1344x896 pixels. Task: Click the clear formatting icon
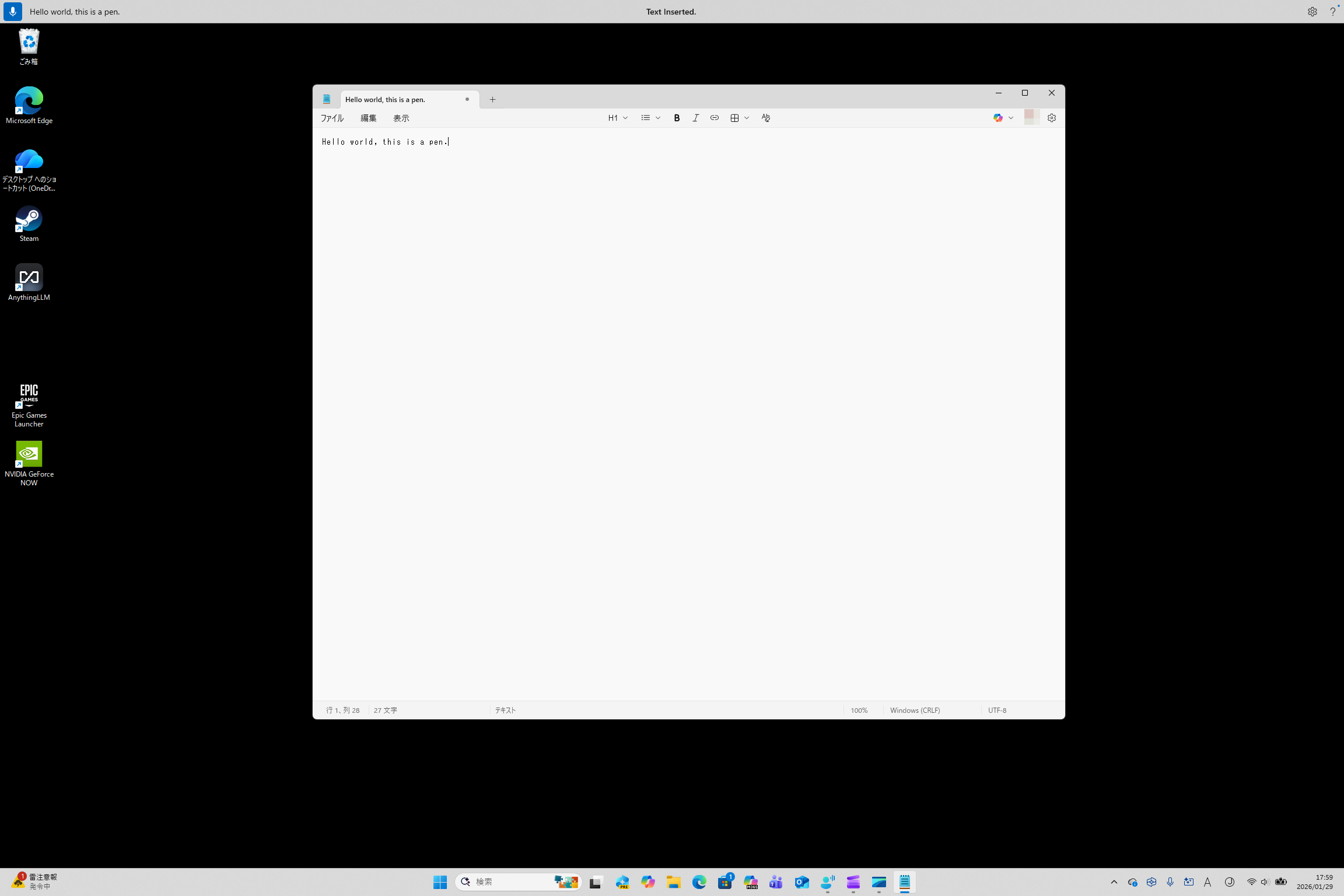click(765, 118)
